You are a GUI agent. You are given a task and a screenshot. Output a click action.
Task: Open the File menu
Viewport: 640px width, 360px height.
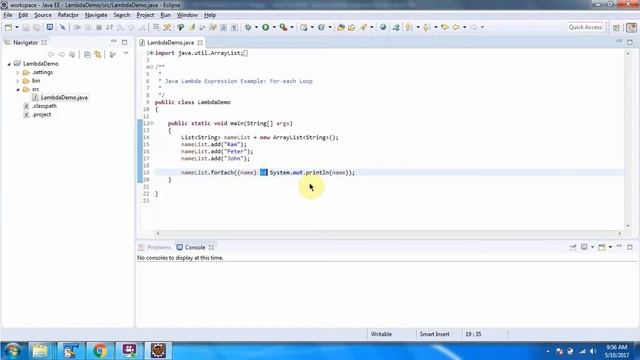point(8,15)
